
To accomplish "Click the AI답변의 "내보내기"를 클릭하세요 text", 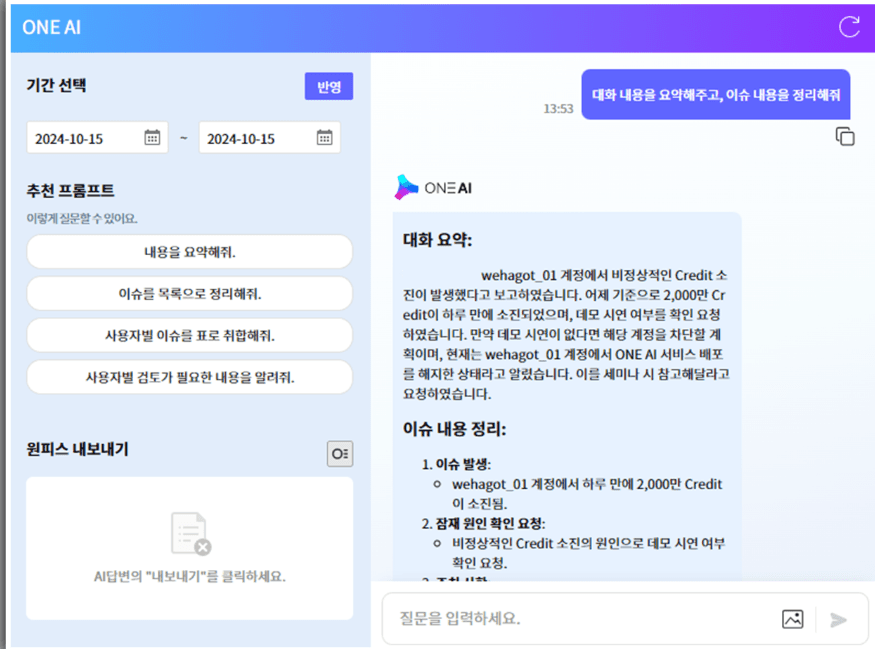I will [190, 576].
